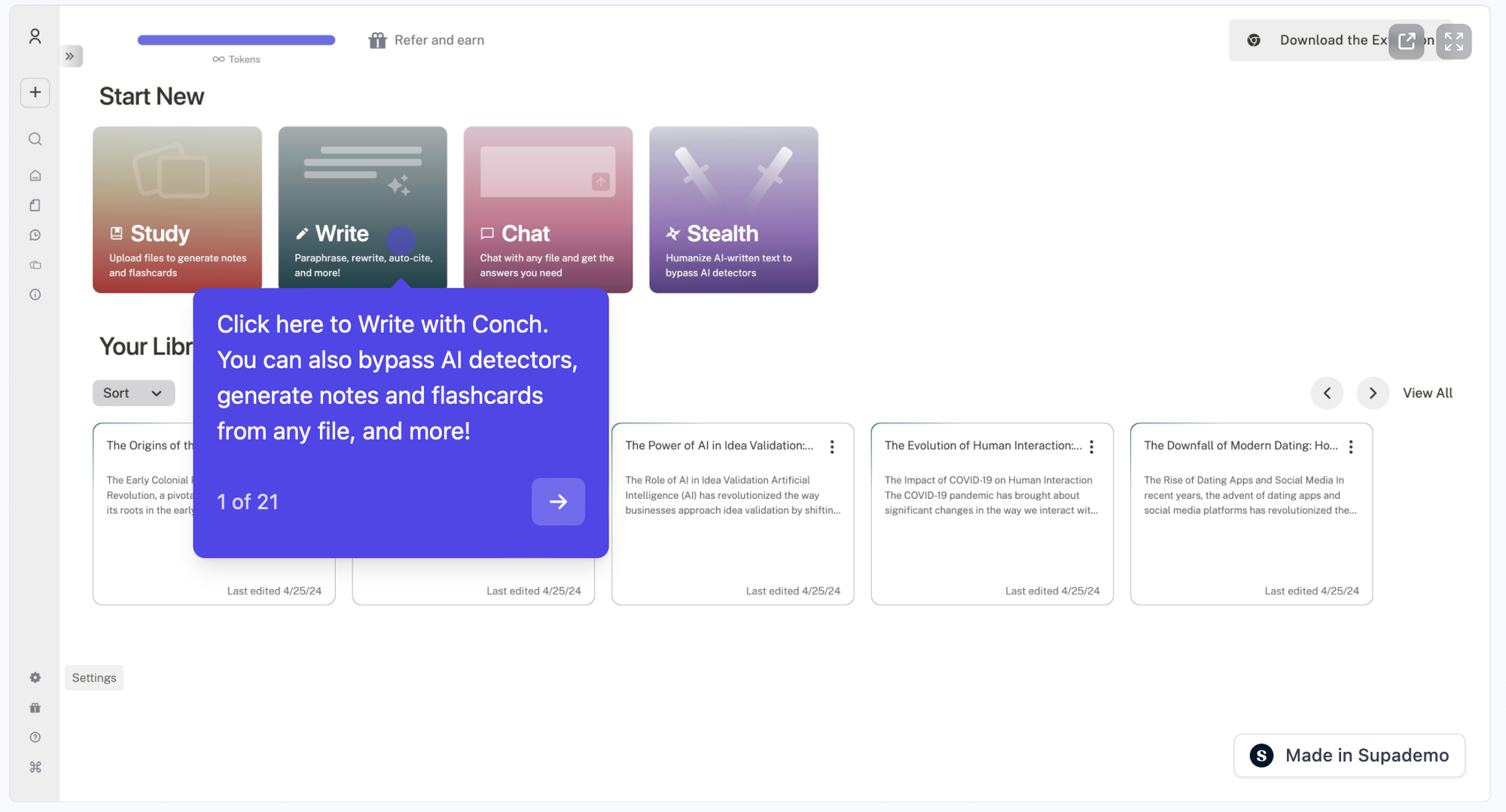Click the "1 of 21" step counter

pyautogui.click(x=248, y=502)
